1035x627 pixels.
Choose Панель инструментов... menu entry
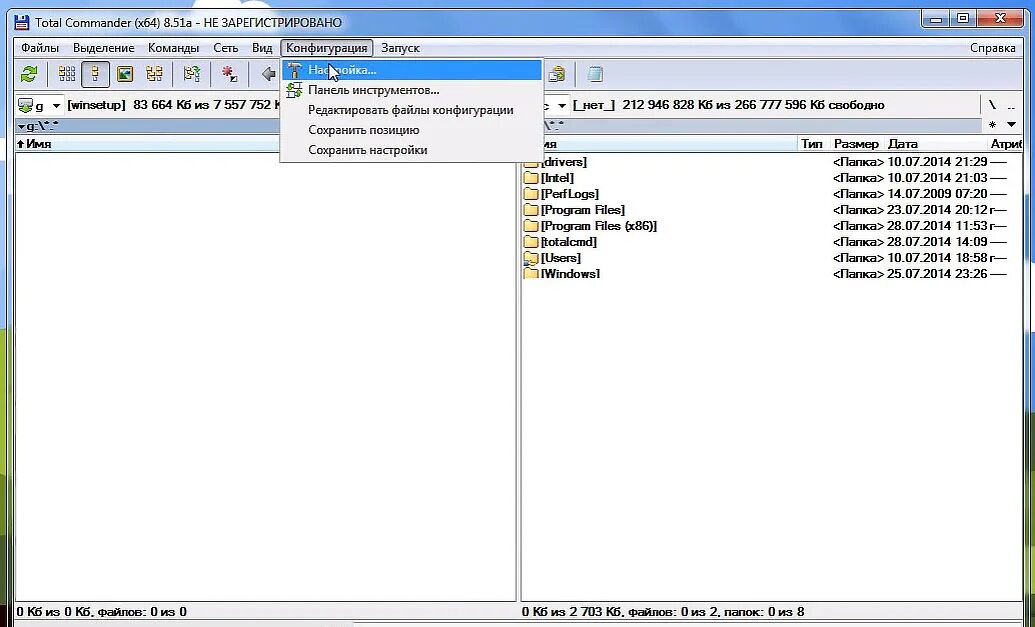tap(411, 90)
